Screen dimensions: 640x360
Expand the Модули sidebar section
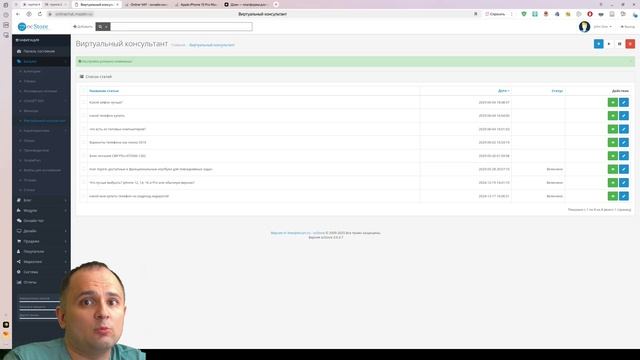tap(41, 211)
